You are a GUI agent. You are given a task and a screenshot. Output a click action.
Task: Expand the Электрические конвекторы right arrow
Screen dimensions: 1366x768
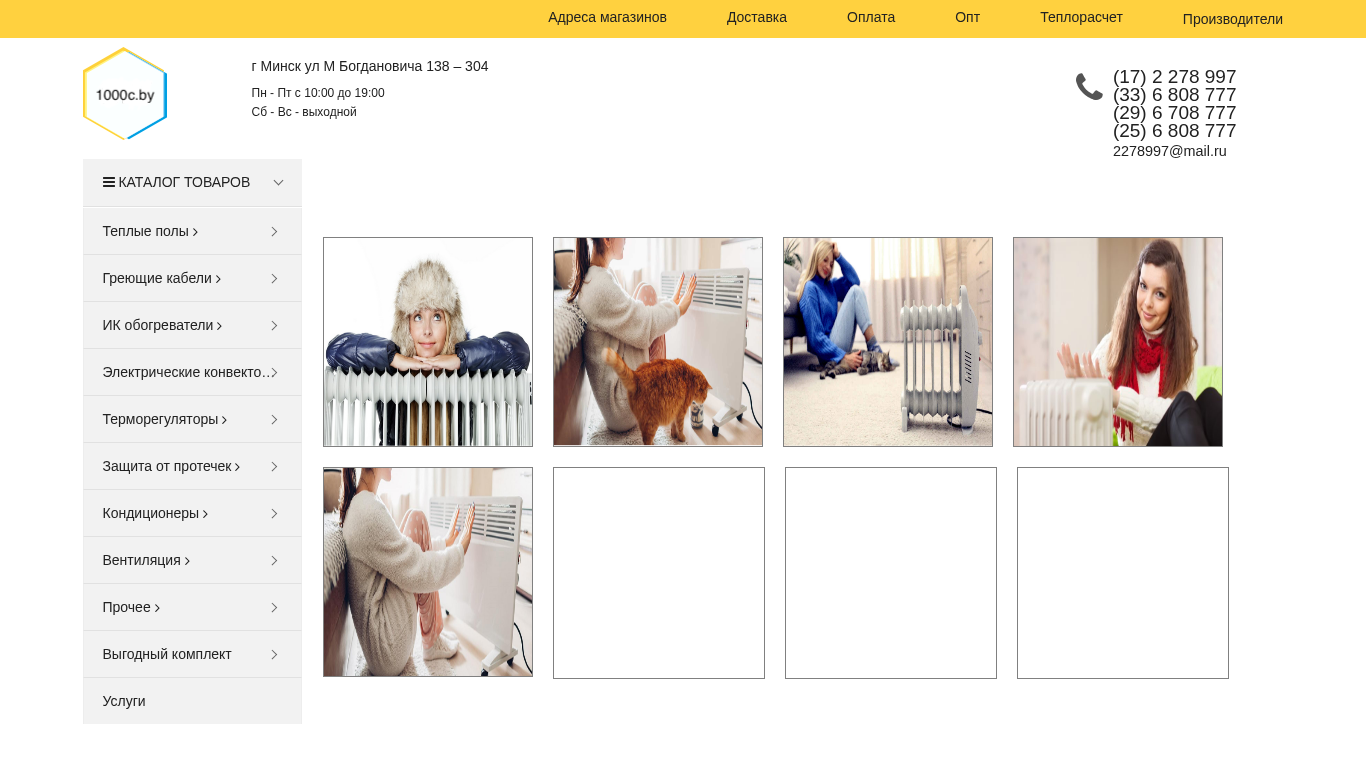click(x=274, y=372)
